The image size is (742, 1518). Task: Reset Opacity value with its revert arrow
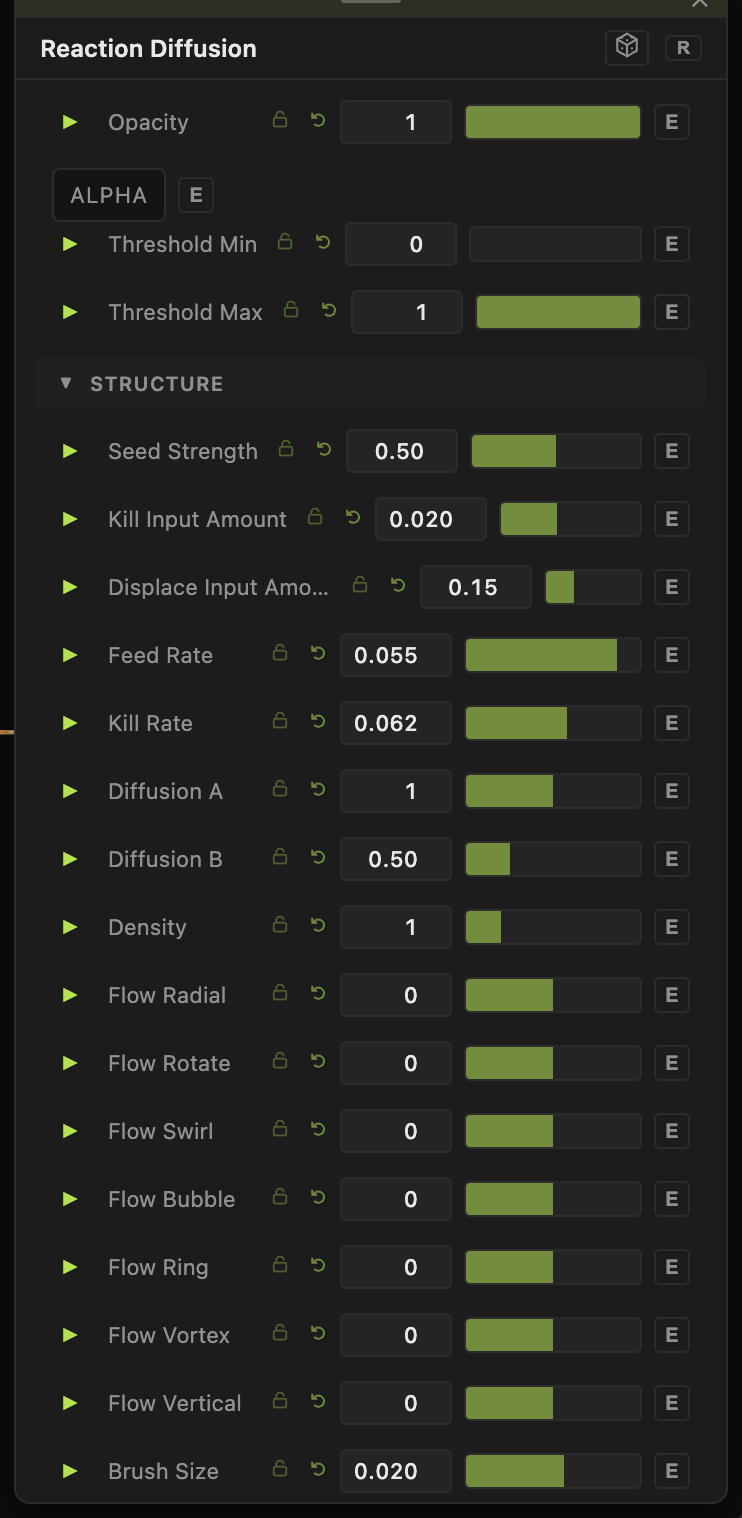coord(318,121)
